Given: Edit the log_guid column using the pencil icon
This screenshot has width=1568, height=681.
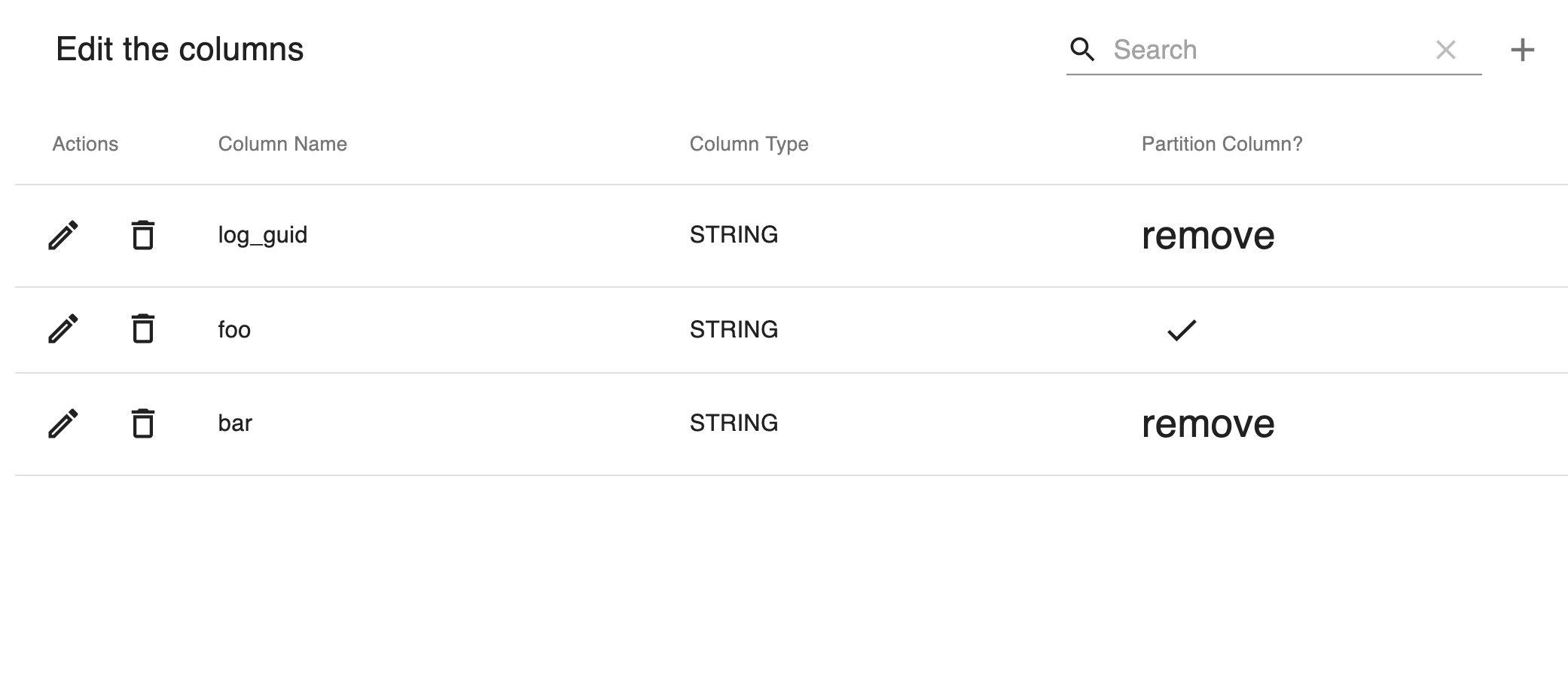Looking at the screenshot, I should (x=64, y=235).
